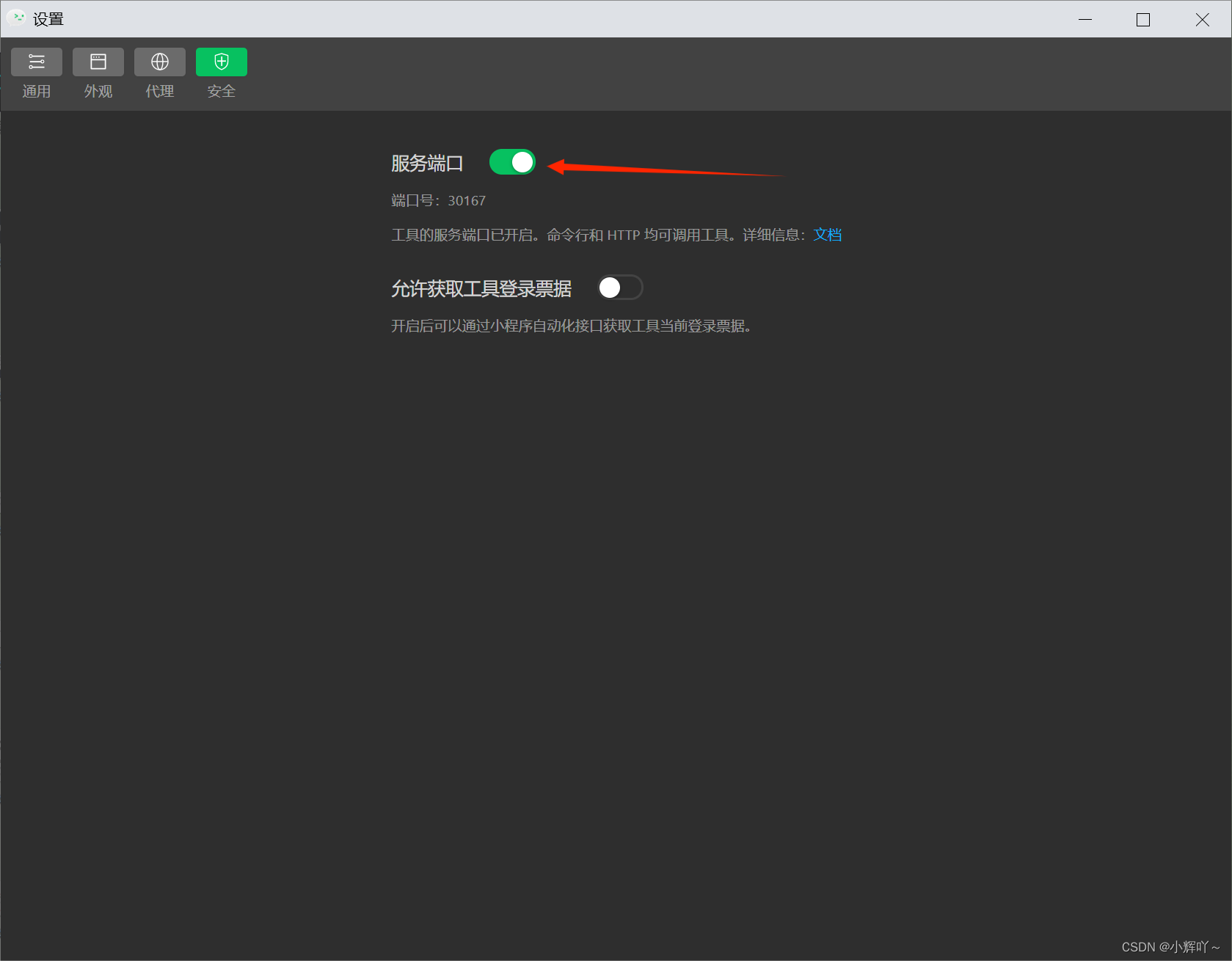This screenshot has height=961, width=1232.
Task: Enable the 允许获取工具登录票据 toggle
Action: coord(620,288)
